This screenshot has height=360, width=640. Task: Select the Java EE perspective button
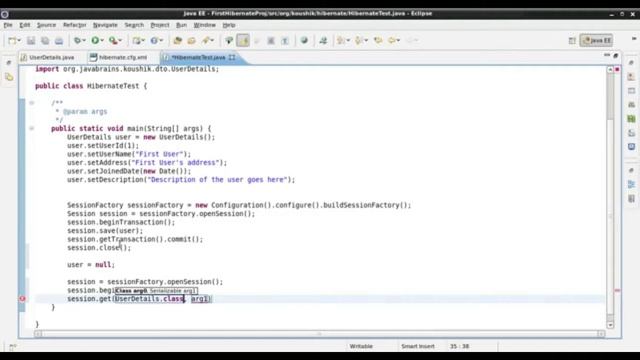point(596,40)
